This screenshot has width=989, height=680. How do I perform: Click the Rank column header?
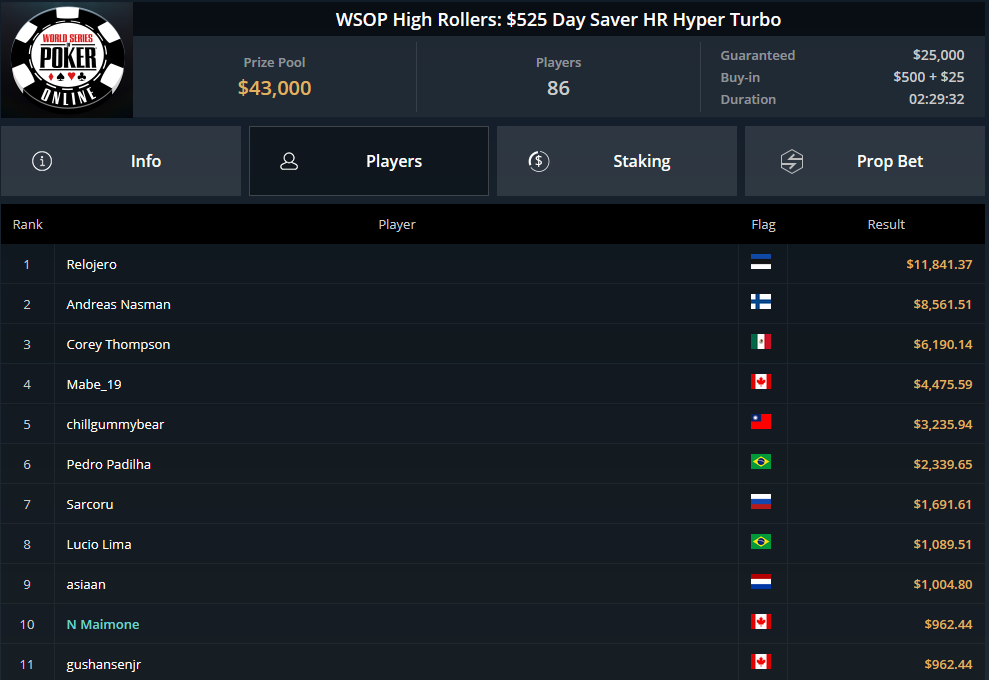click(x=28, y=225)
